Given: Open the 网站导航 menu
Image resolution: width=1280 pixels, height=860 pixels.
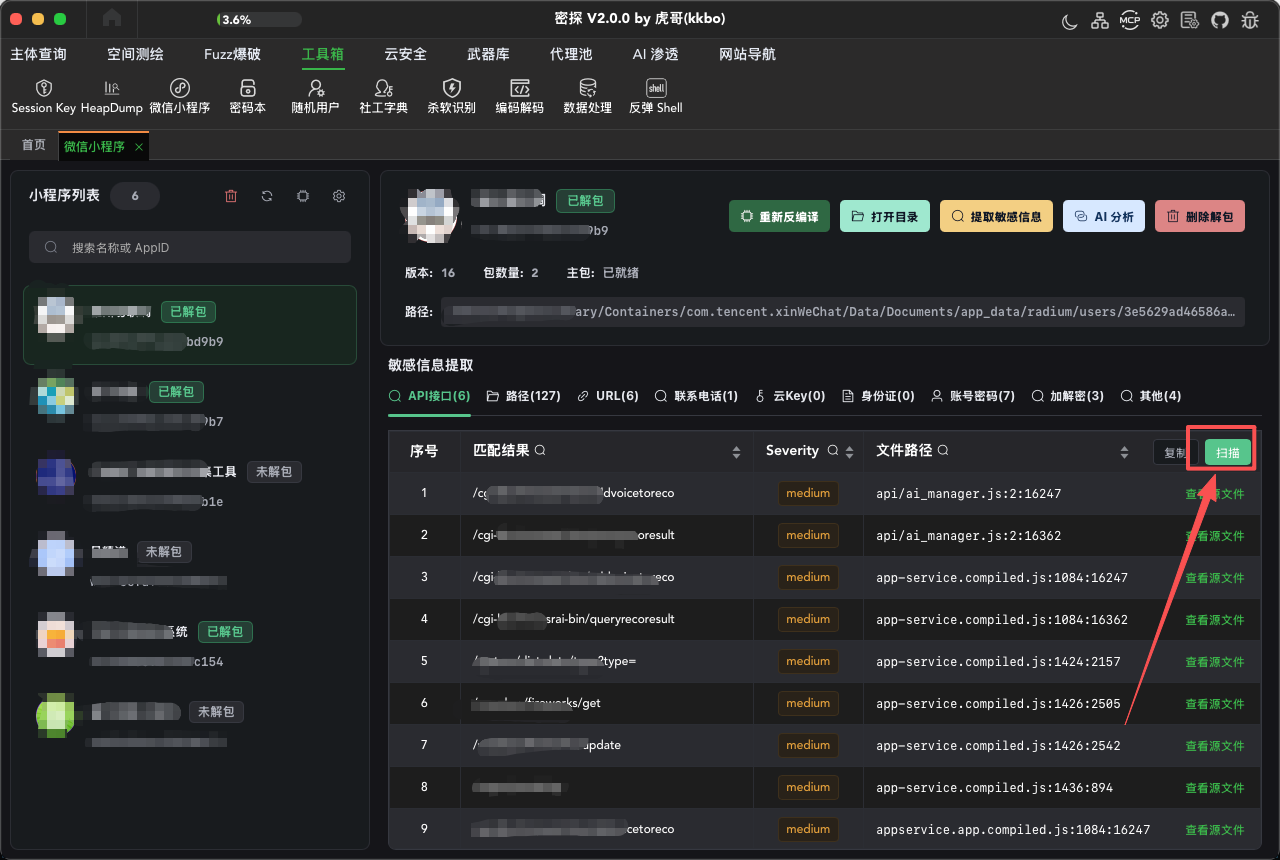Looking at the screenshot, I should point(747,54).
